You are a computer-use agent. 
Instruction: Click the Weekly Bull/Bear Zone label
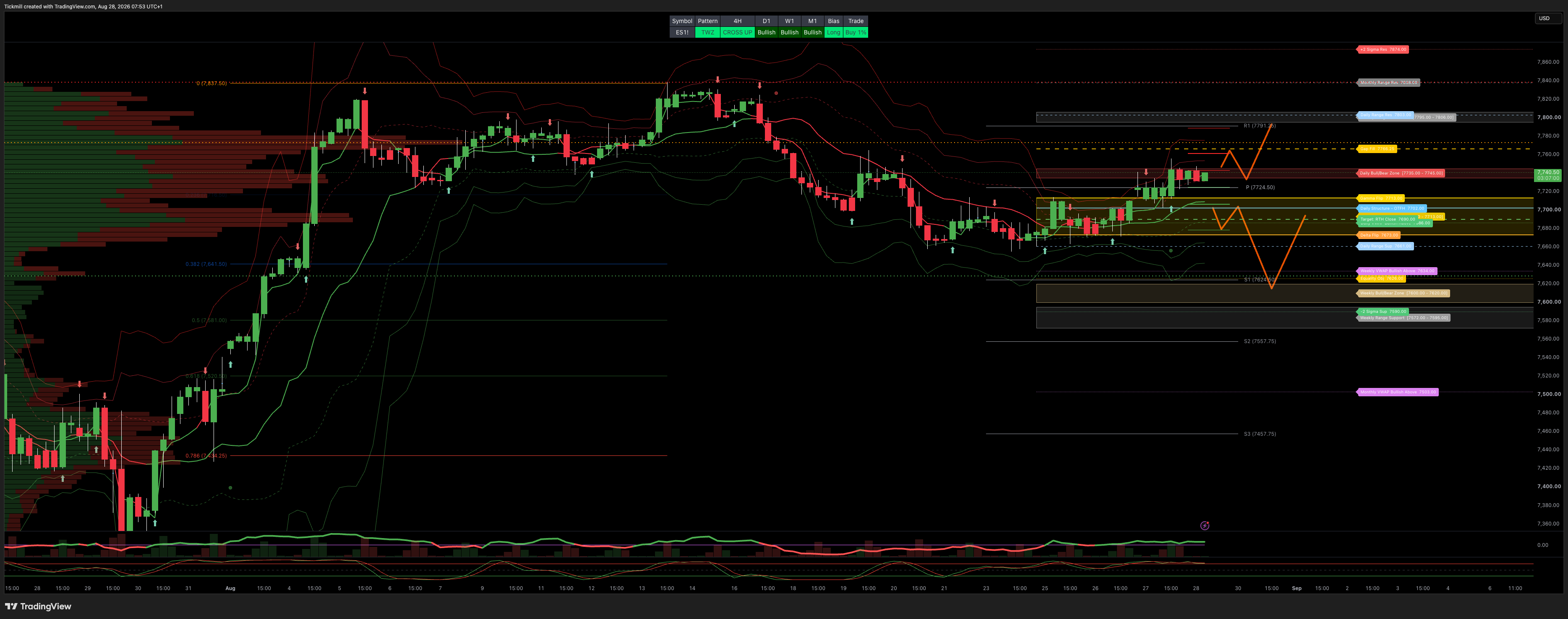[1404, 293]
